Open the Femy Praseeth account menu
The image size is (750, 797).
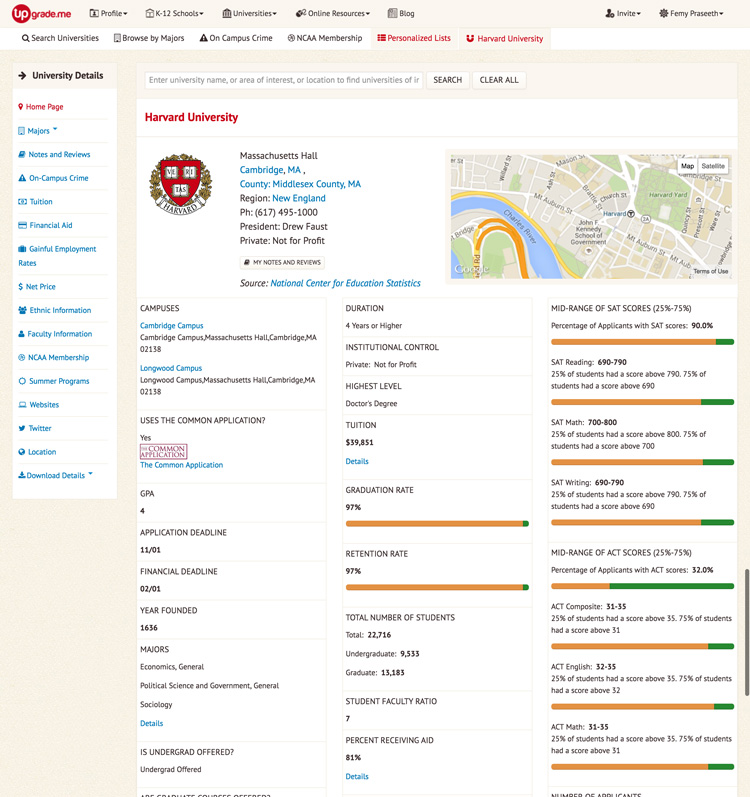click(692, 14)
